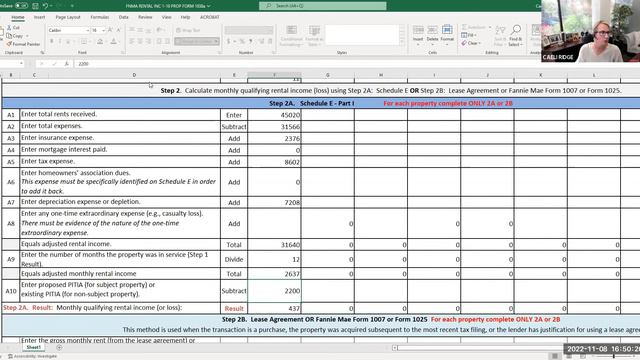Click the Percent Style icon
This screenshot has height=360, width=640.
pyautogui.click(x=242, y=41)
